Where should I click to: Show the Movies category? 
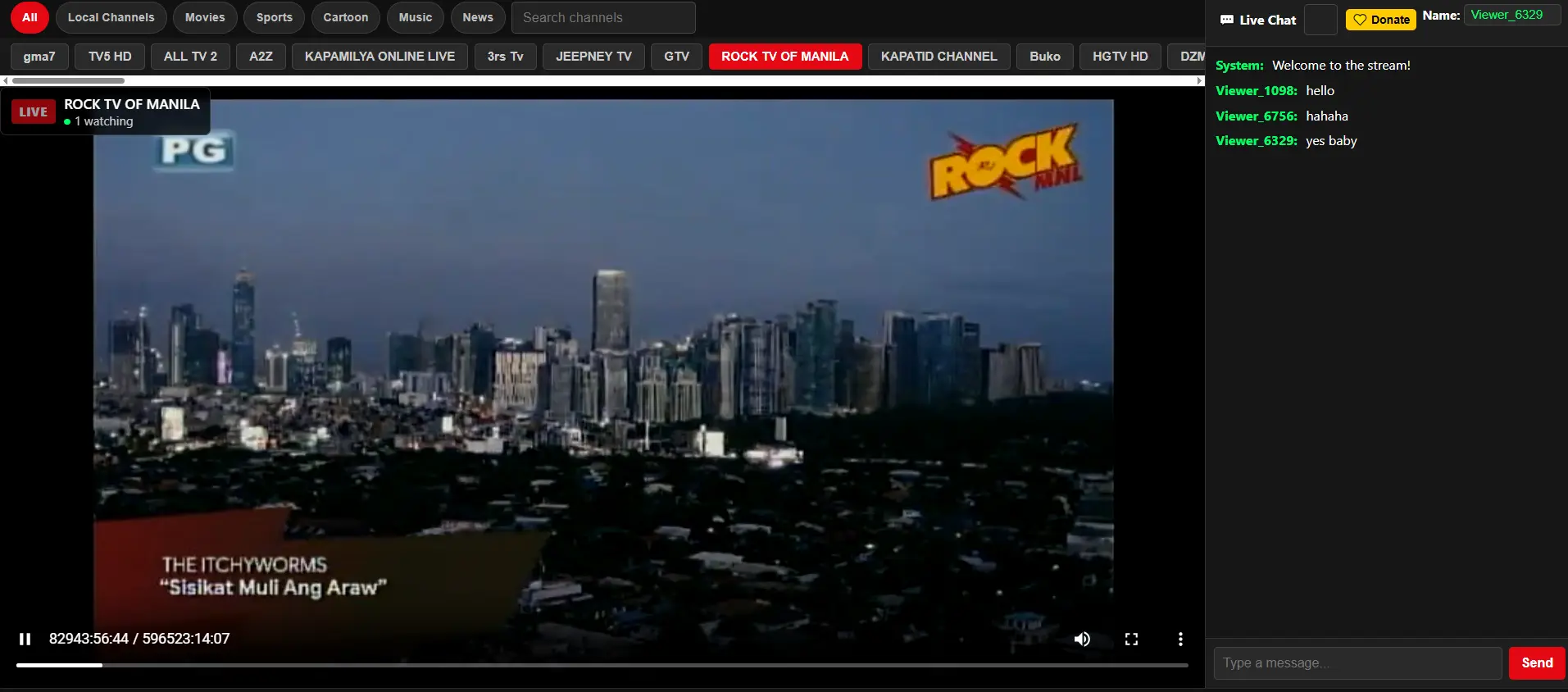[205, 17]
